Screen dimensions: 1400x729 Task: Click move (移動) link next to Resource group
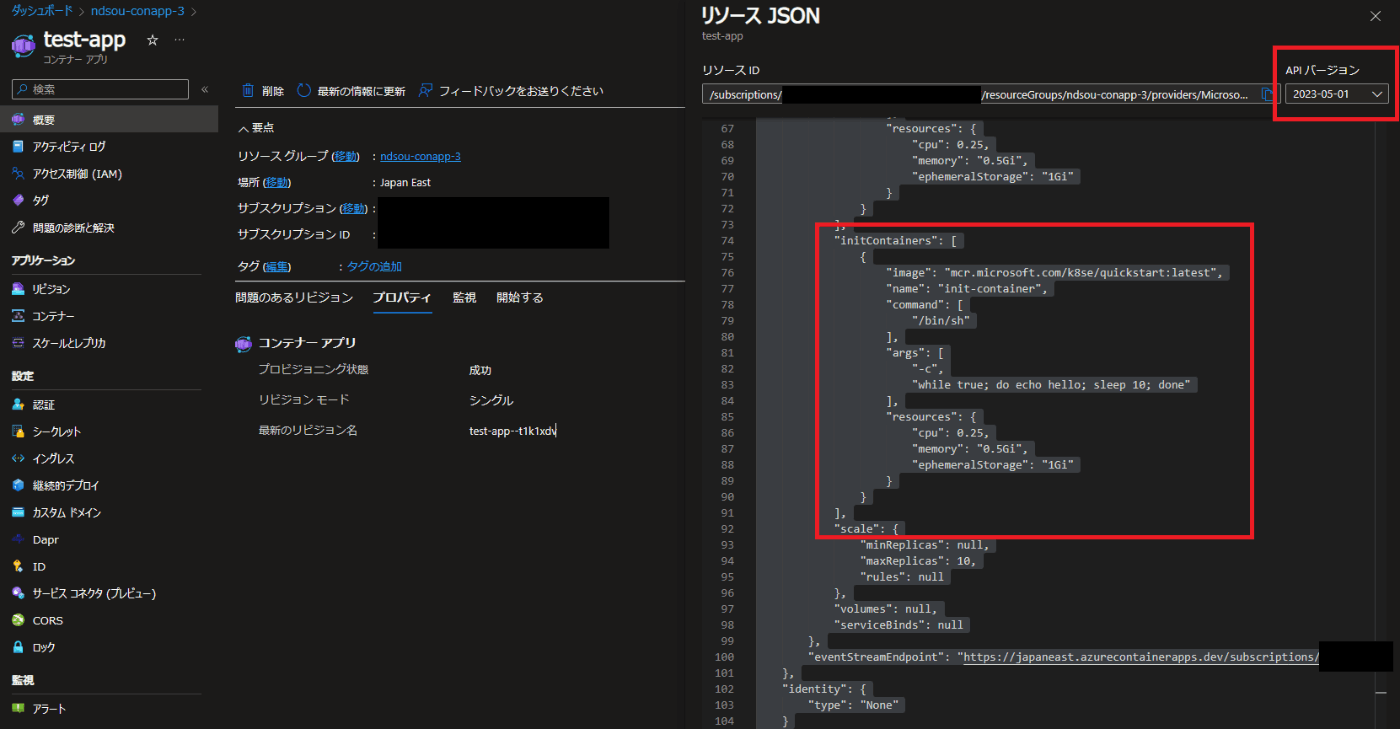pos(345,156)
